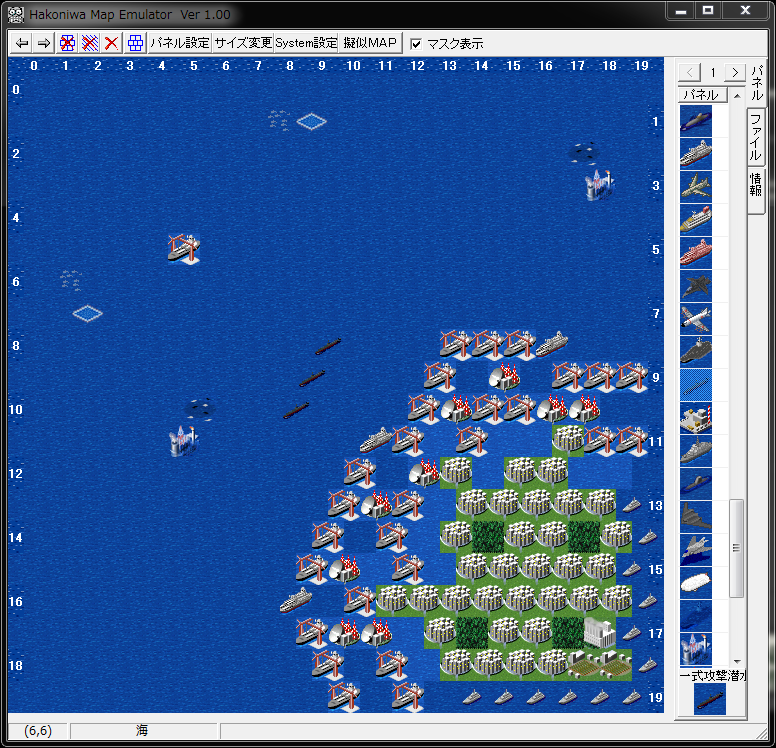
Task: Click the white building on island row 17
Action: (x=599, y=632)
